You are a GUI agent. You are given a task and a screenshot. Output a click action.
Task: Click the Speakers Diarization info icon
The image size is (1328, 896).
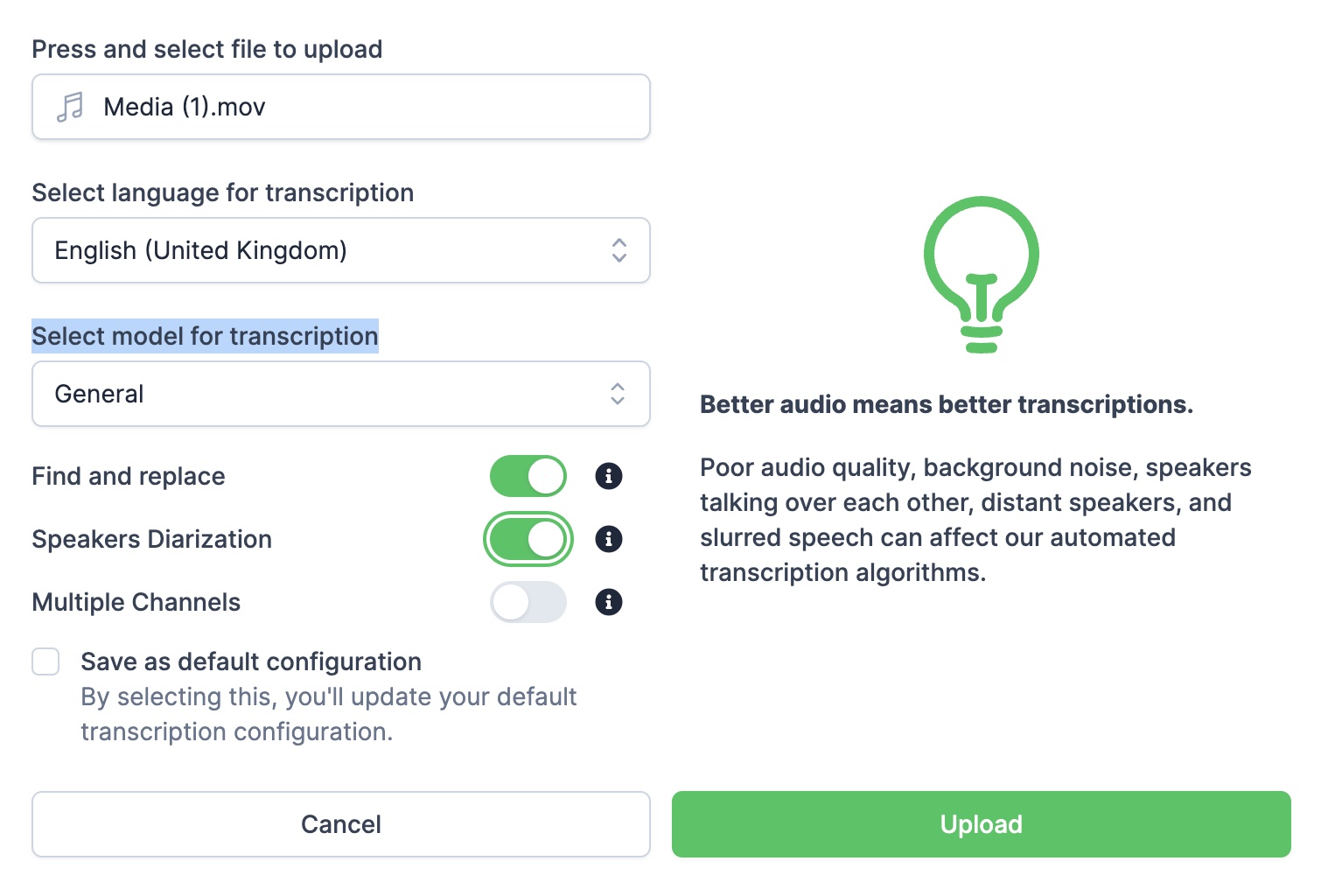pyautogui.click(x=609, y=539)
